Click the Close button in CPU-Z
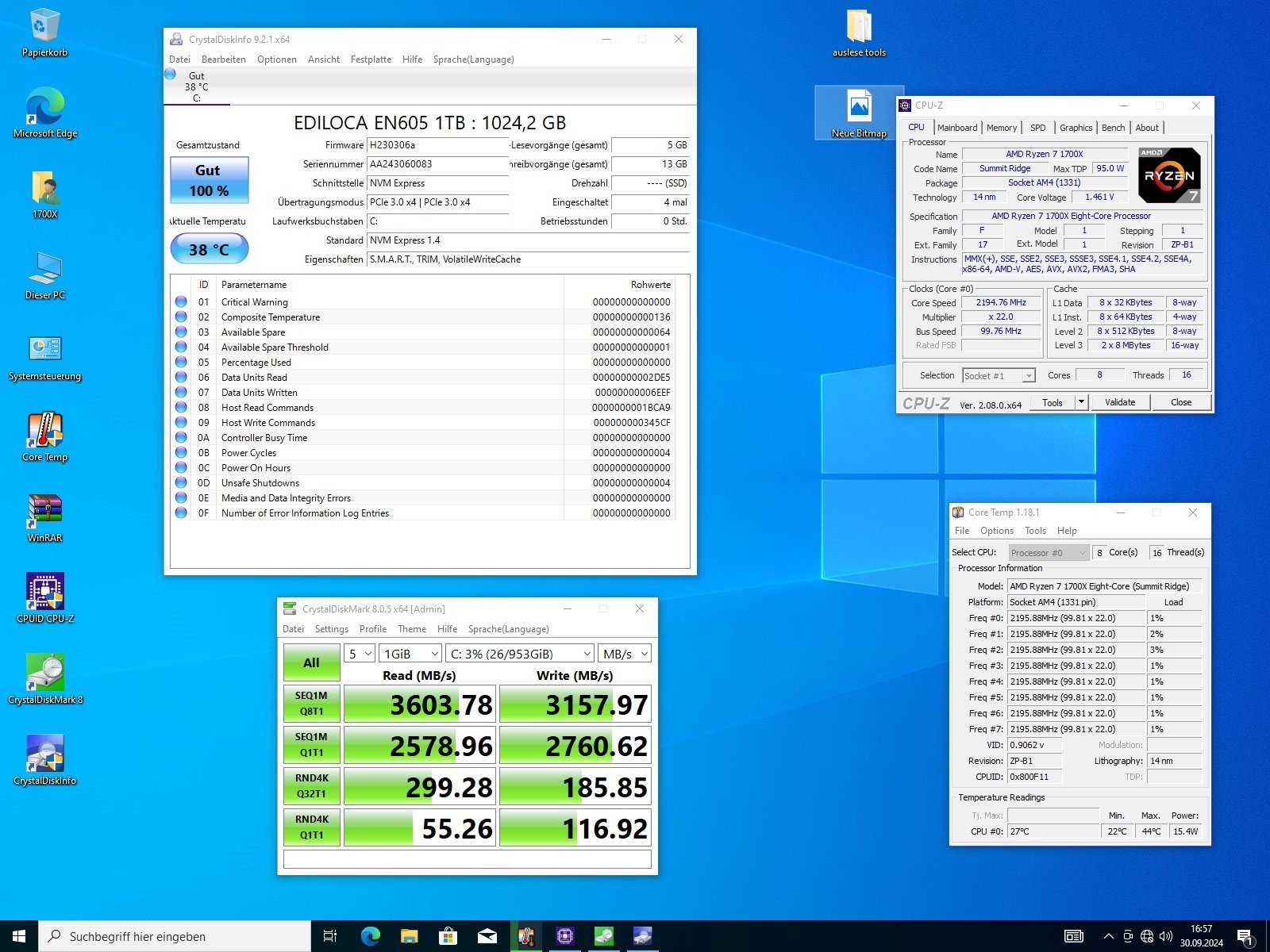The height and width of the screenshot is (952, 1270). pos(1181,402)
